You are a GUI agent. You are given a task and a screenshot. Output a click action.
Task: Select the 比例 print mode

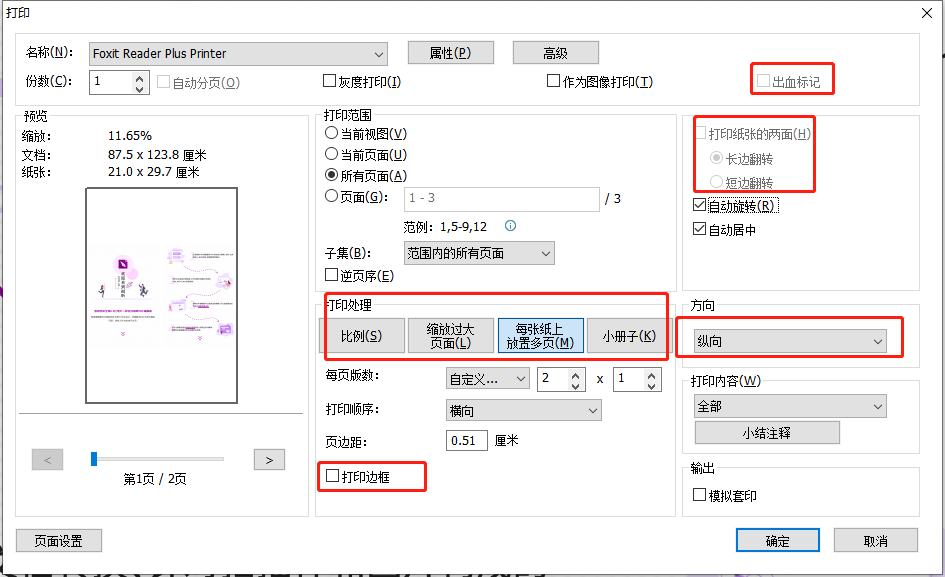[365, 336]
